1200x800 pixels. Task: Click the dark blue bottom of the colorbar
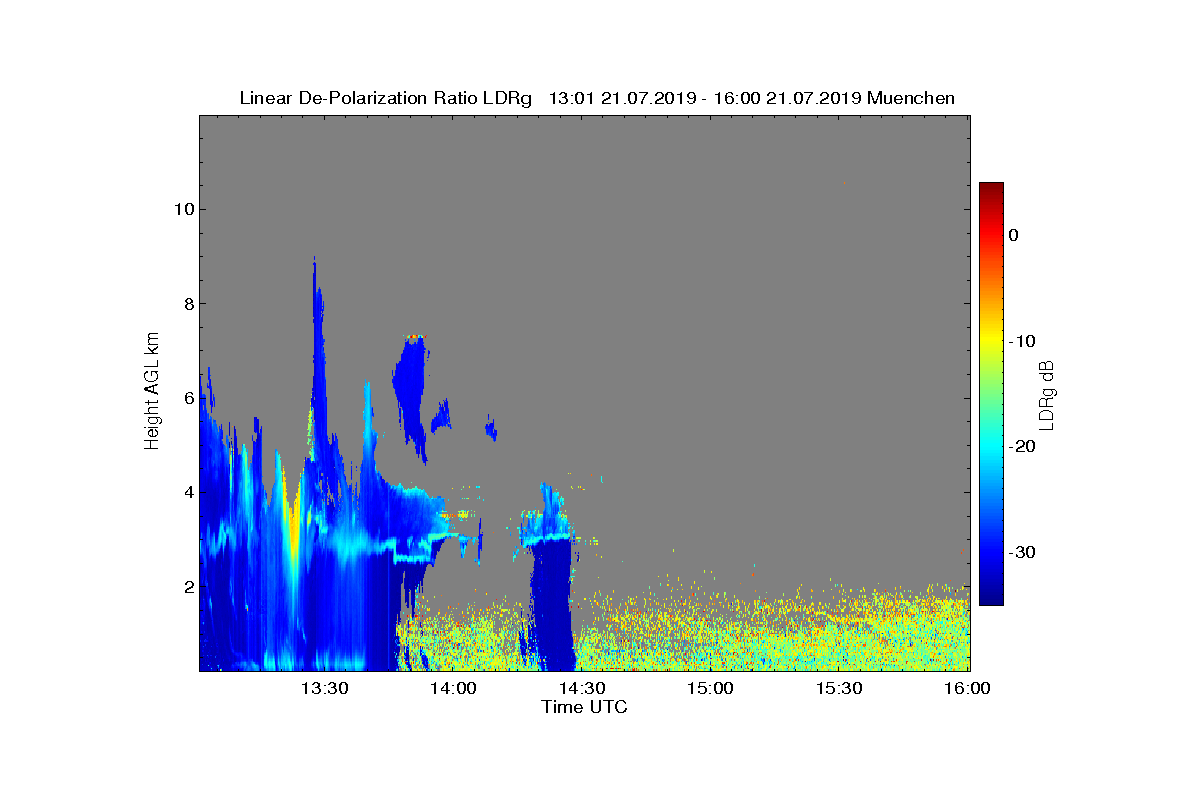pos(991,595)
